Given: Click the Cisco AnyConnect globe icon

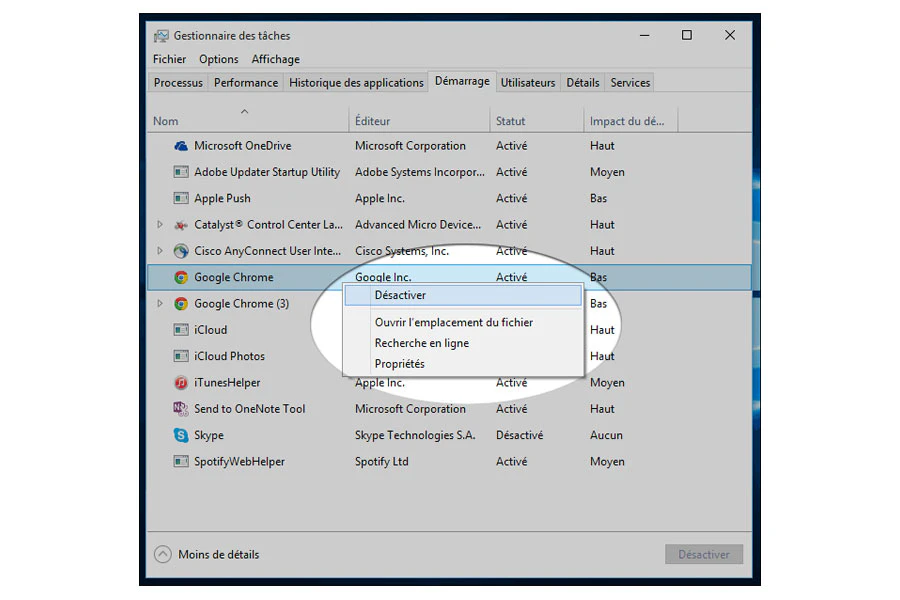Looking at the screenshot, I should click(x=181, y=251).
